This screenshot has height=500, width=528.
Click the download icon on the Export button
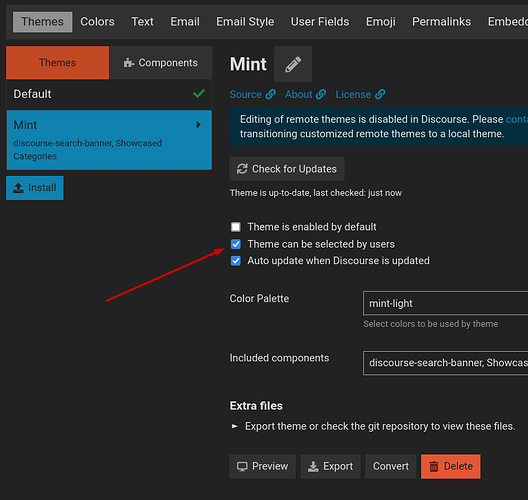(x=313, y=466)
